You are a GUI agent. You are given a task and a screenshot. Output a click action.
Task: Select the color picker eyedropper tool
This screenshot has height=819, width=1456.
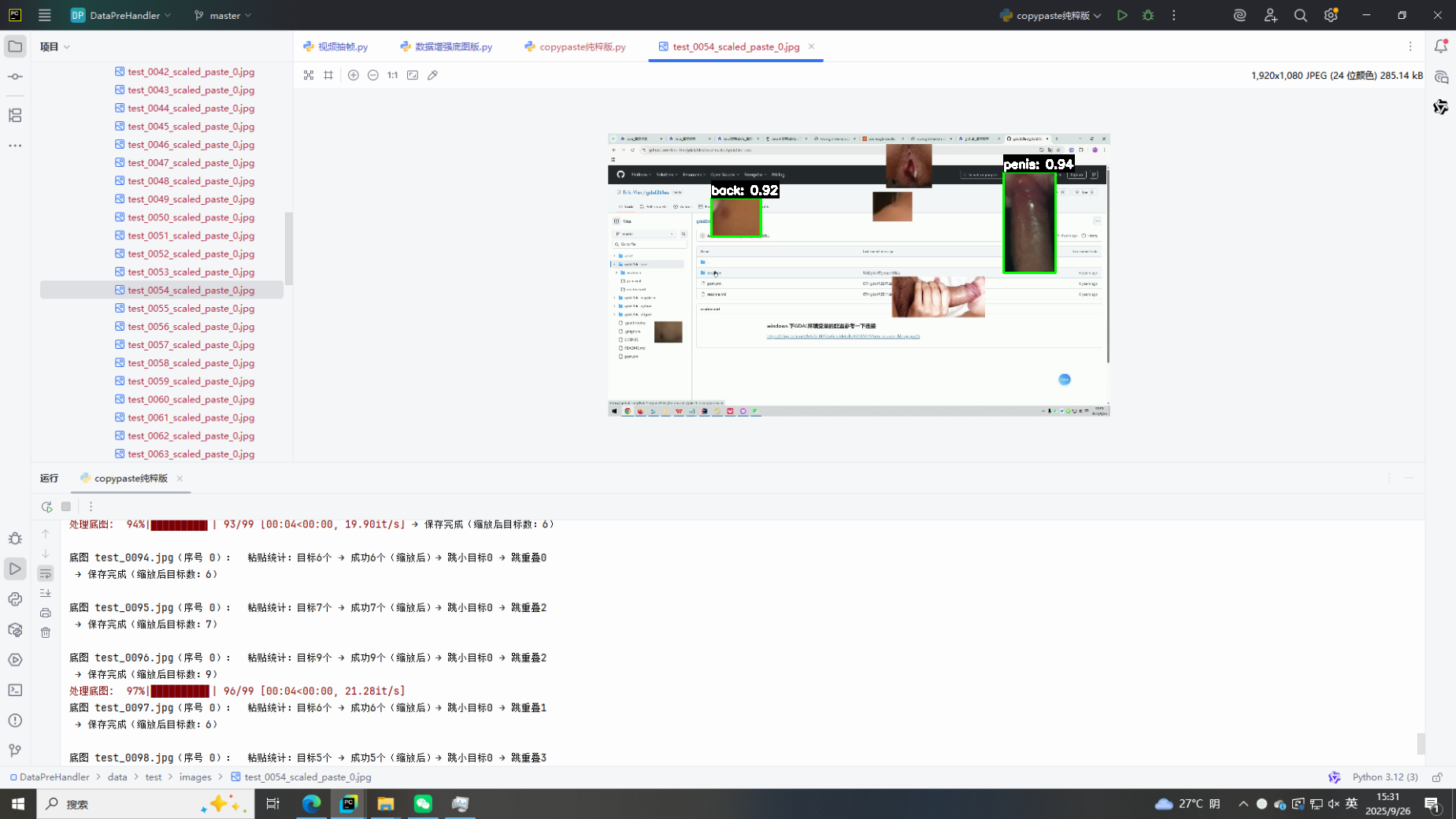(x=432, y=75)
